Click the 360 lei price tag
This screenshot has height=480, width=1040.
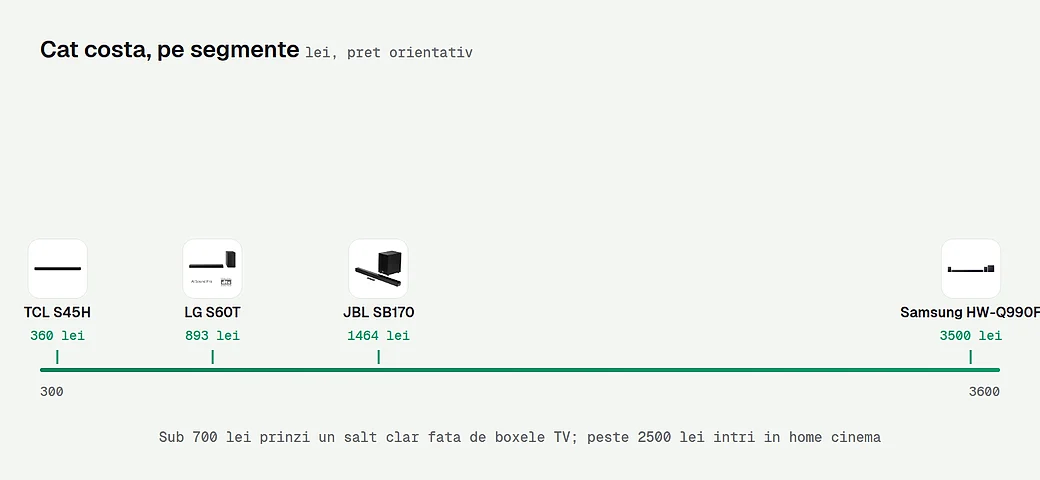click(x=57, y=335)
